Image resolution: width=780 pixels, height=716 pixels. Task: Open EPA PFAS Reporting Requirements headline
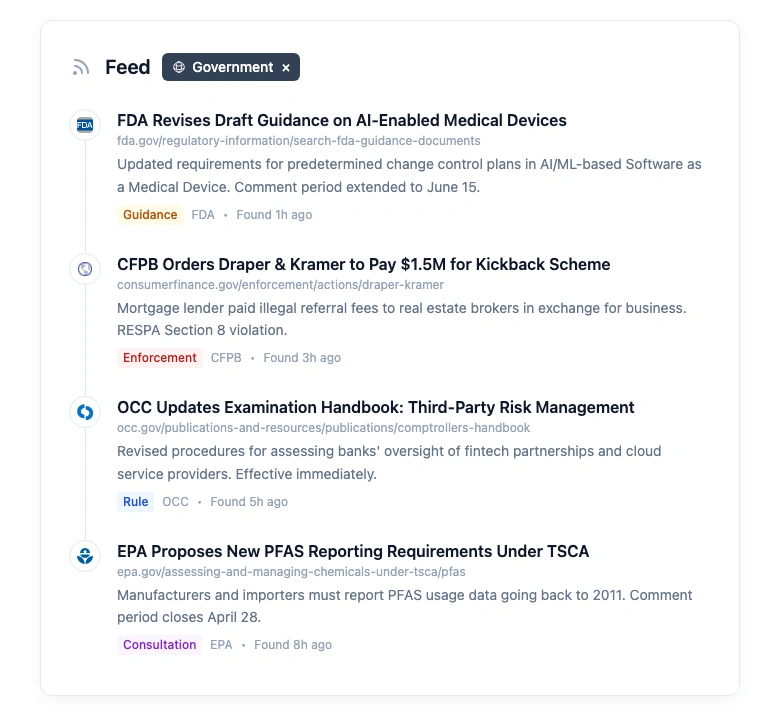[353, 551]
